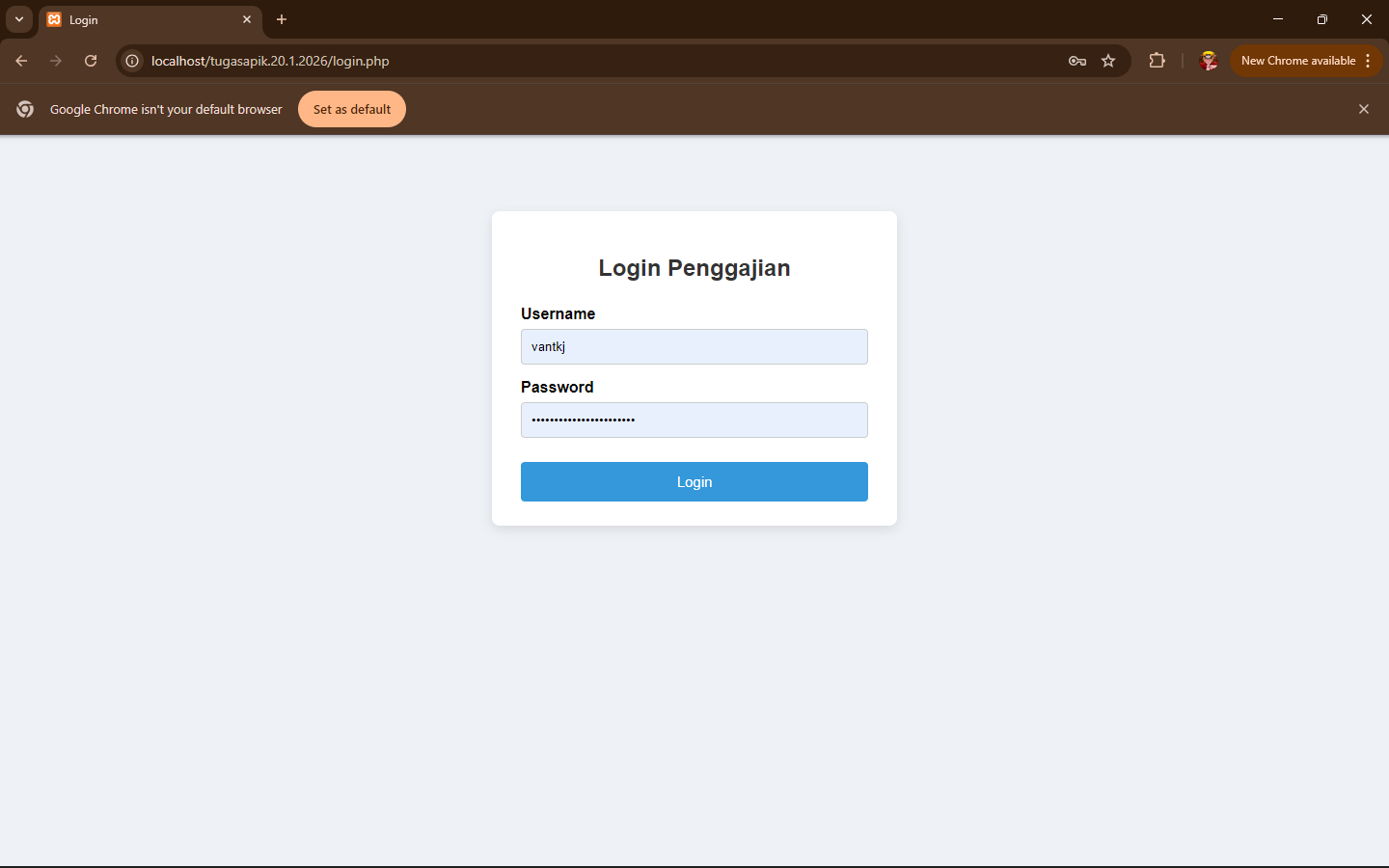Open a new tab

[282, 19]
